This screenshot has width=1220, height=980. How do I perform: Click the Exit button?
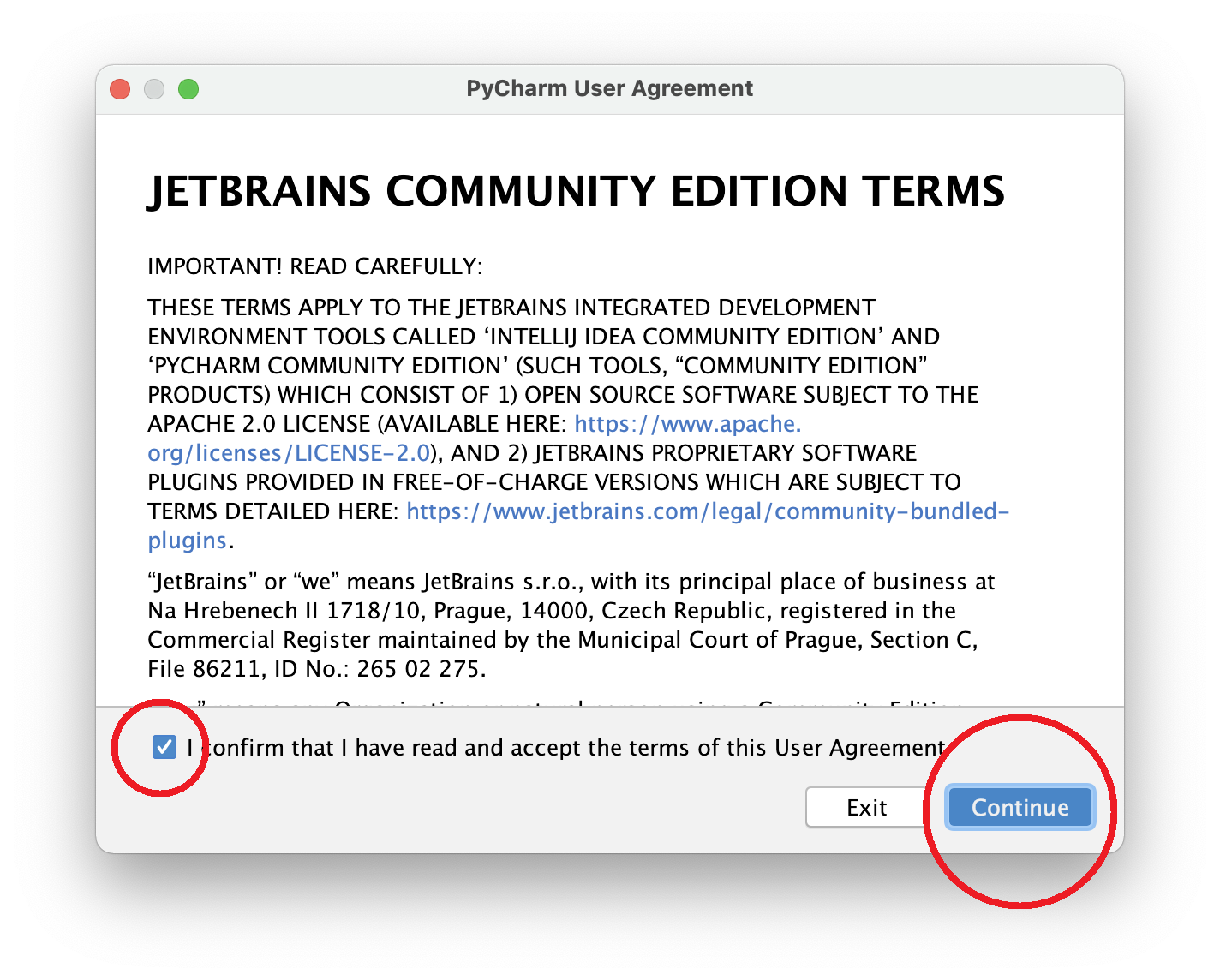pos(866,807)
